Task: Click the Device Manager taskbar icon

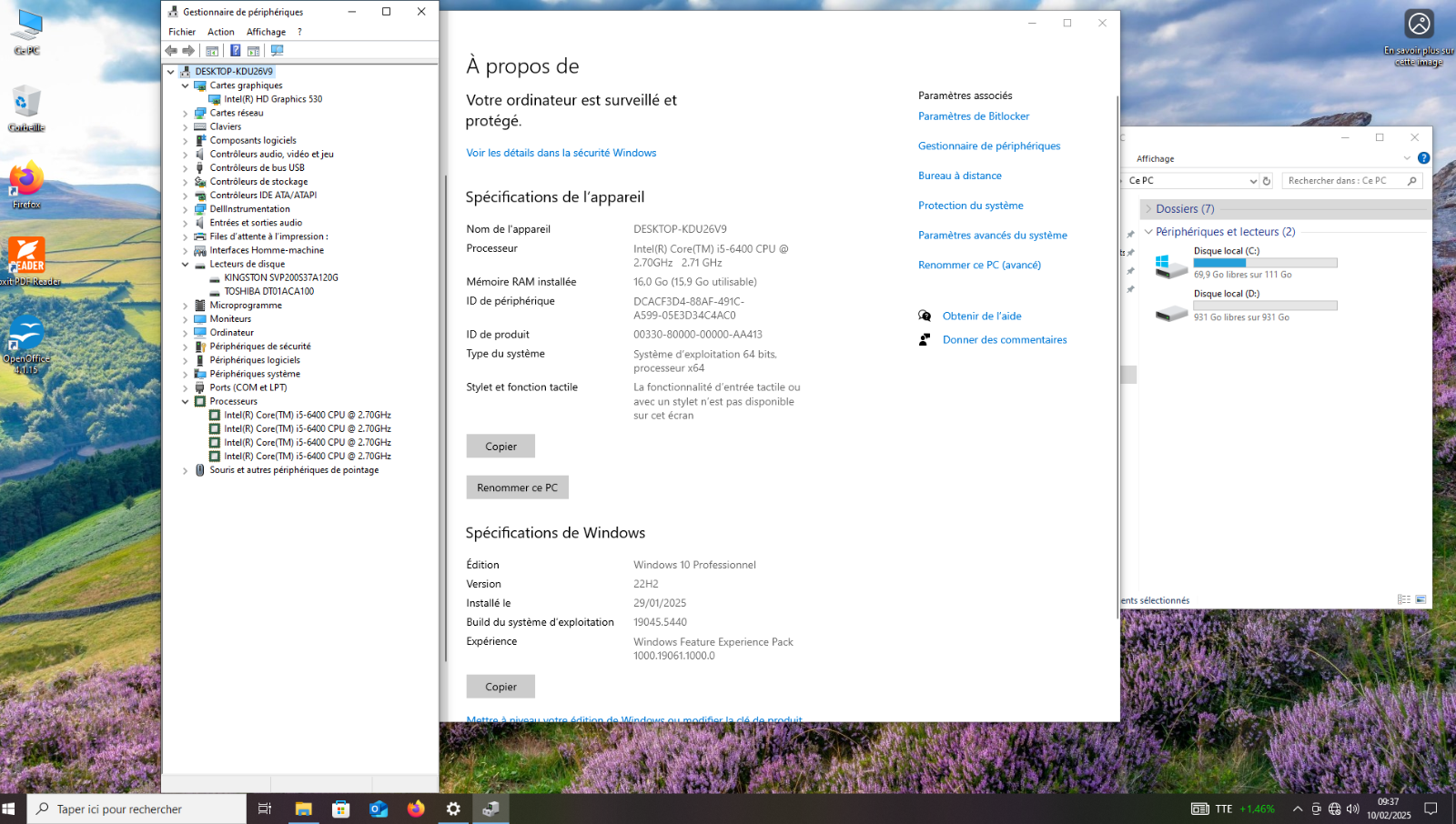Action: (x=490, y=809)
